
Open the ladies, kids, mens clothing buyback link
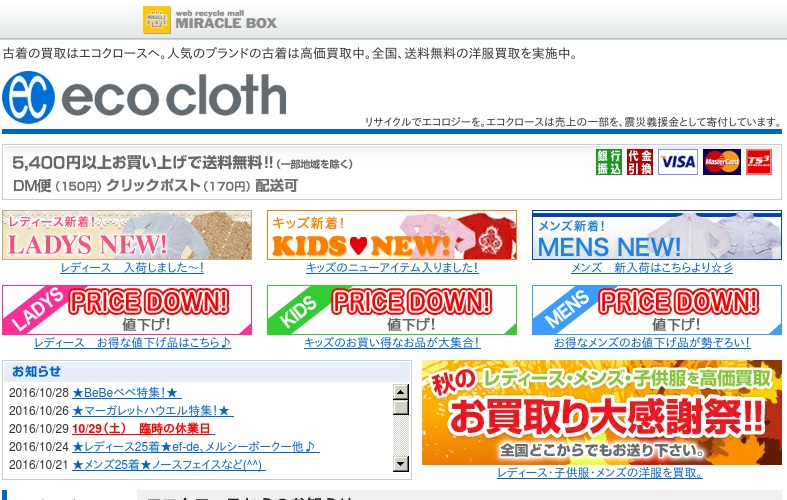coord(600,473)
